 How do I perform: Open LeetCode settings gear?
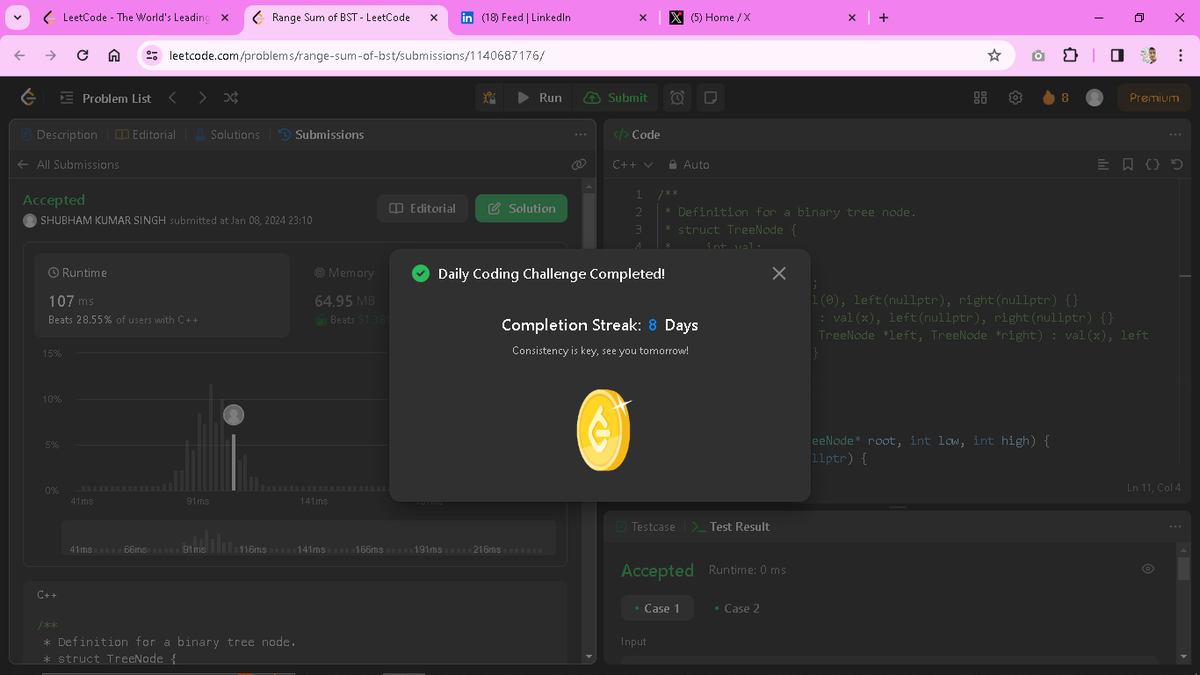tap(1016, 98)
